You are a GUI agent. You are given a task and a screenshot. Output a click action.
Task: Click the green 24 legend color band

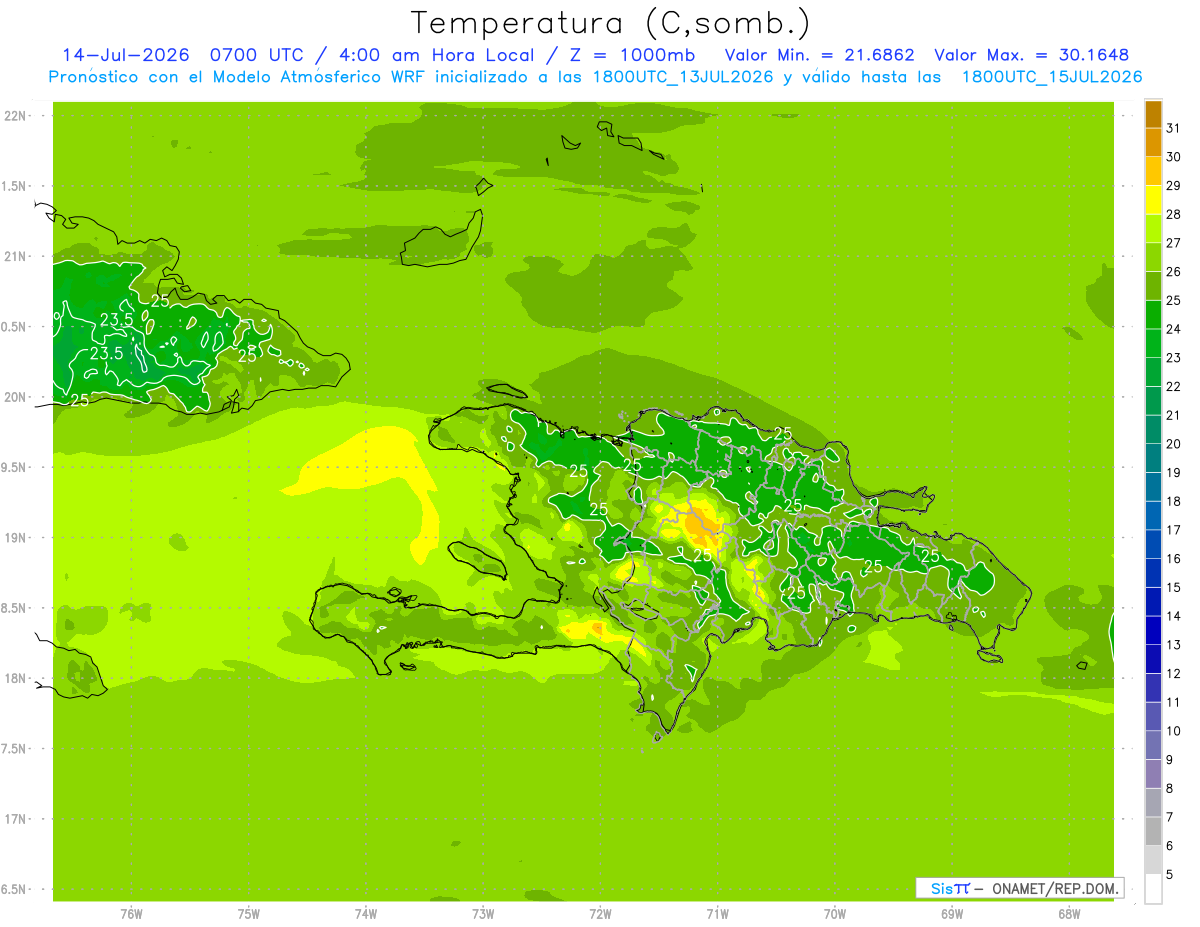coord(1153,315)
